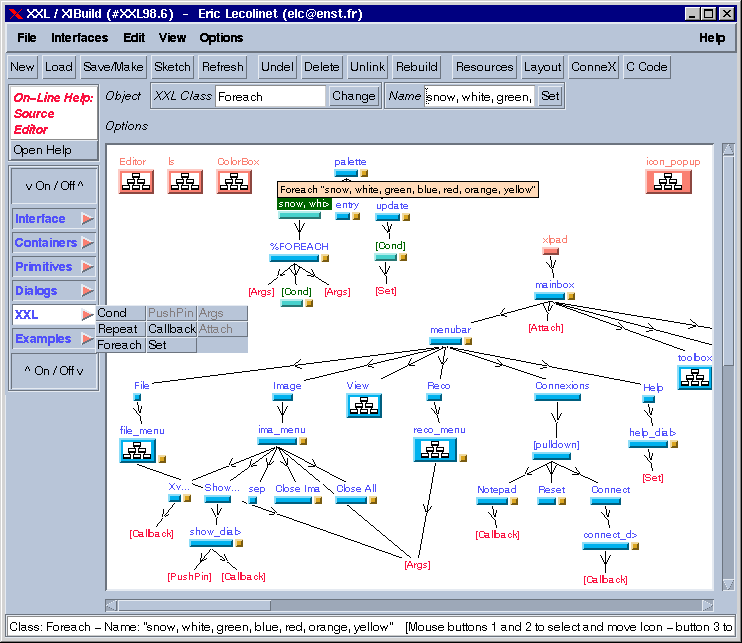Click the Name text field
The height and width of the screenshot is (643, 742).
pos(479,97)
